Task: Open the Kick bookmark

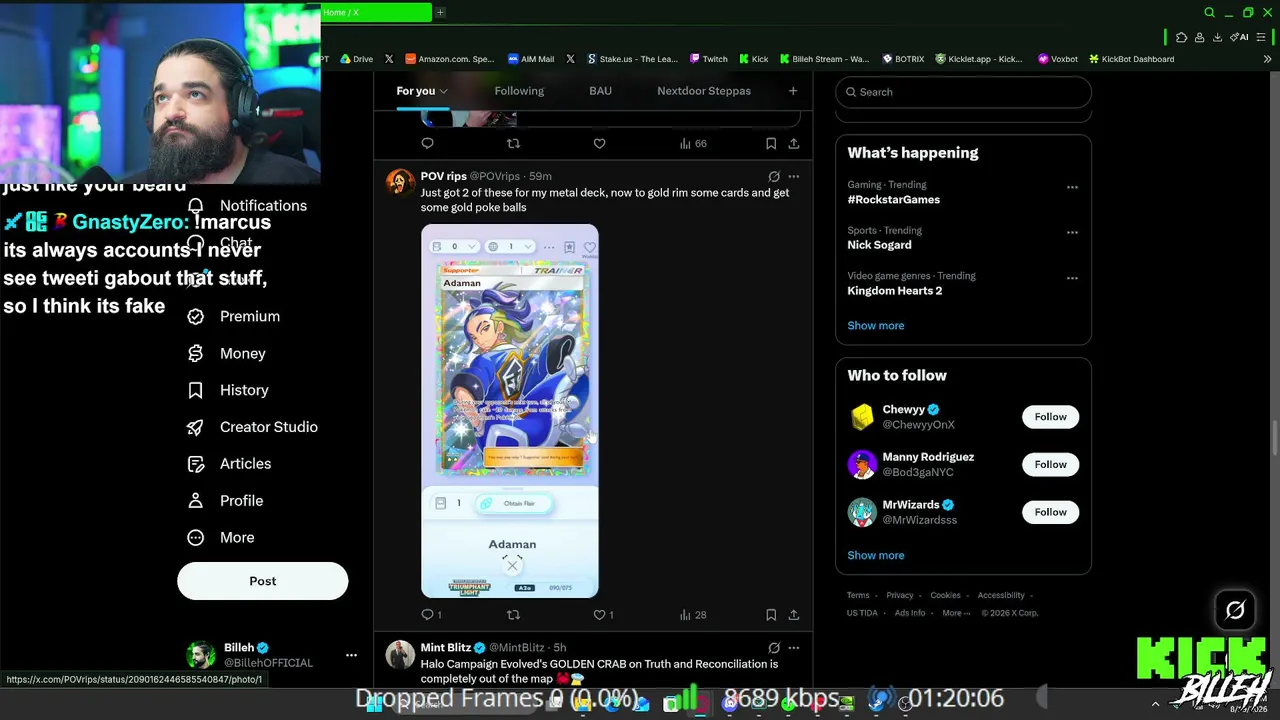Action: [753, 59]
